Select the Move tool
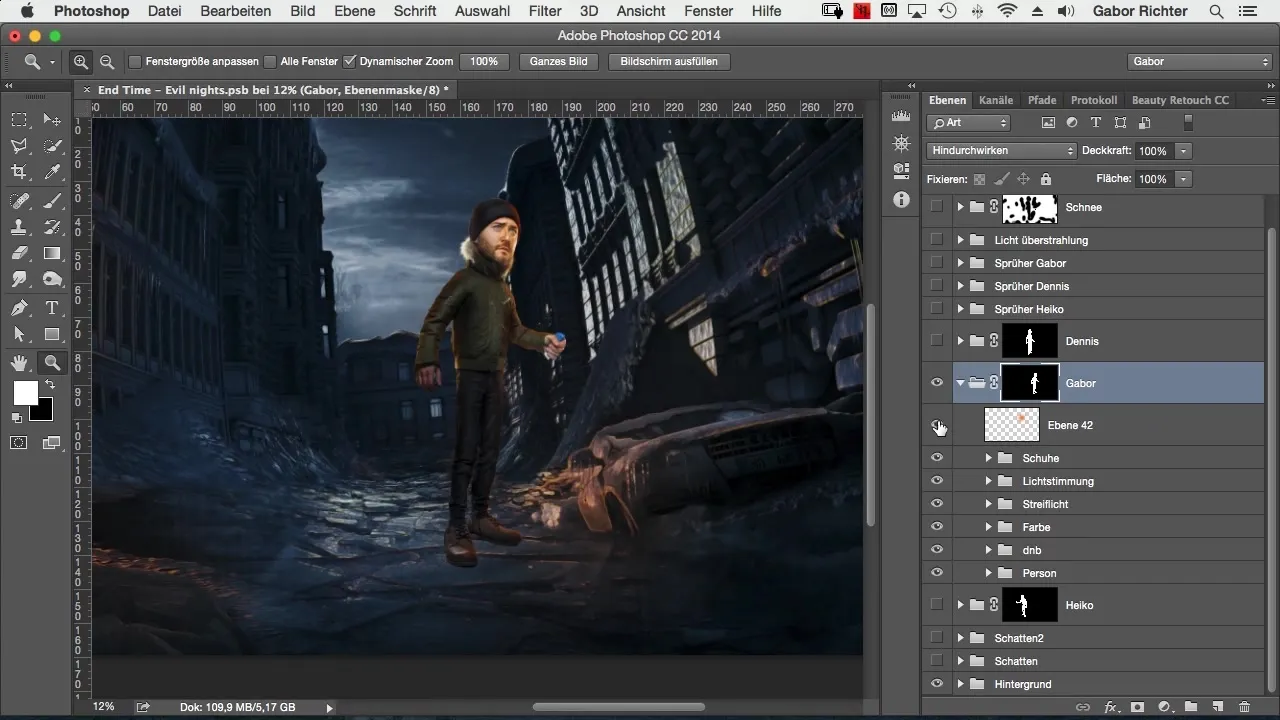The height and width of the screenshot is (720, 1280). (52, 120)
